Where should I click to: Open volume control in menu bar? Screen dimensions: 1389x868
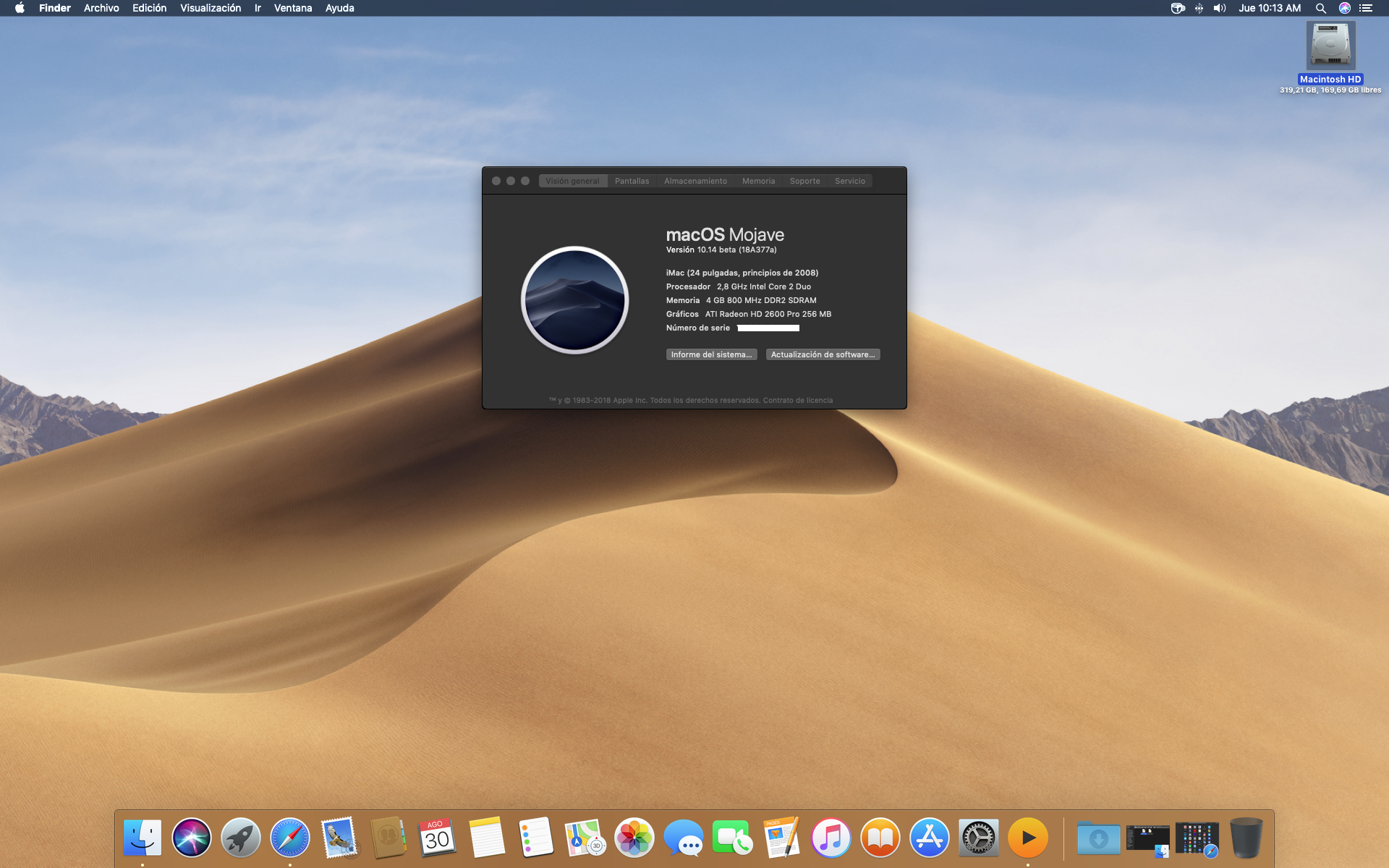coord(1220,8)
